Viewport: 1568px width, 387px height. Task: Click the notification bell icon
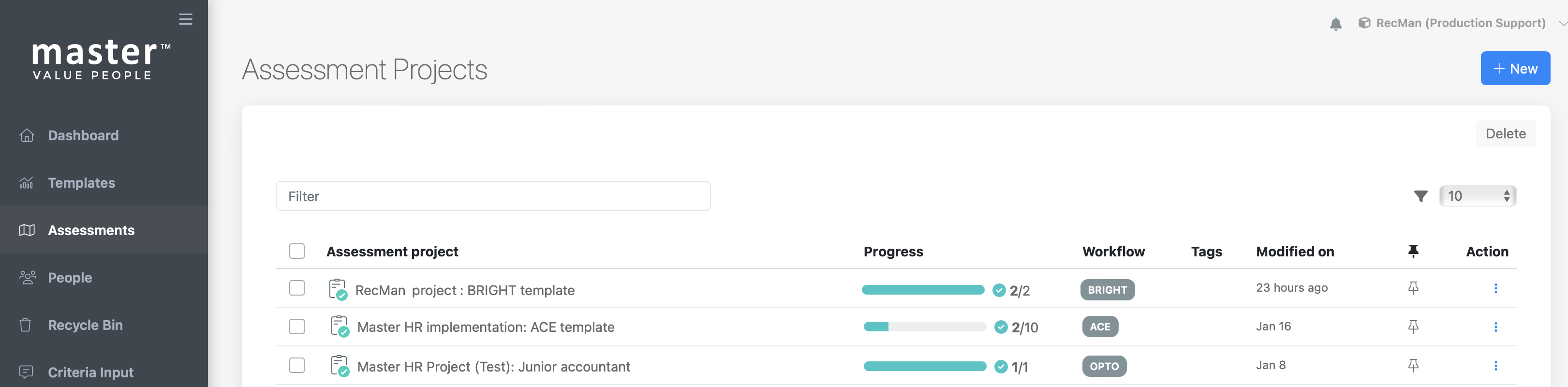tap(1335, 24)
